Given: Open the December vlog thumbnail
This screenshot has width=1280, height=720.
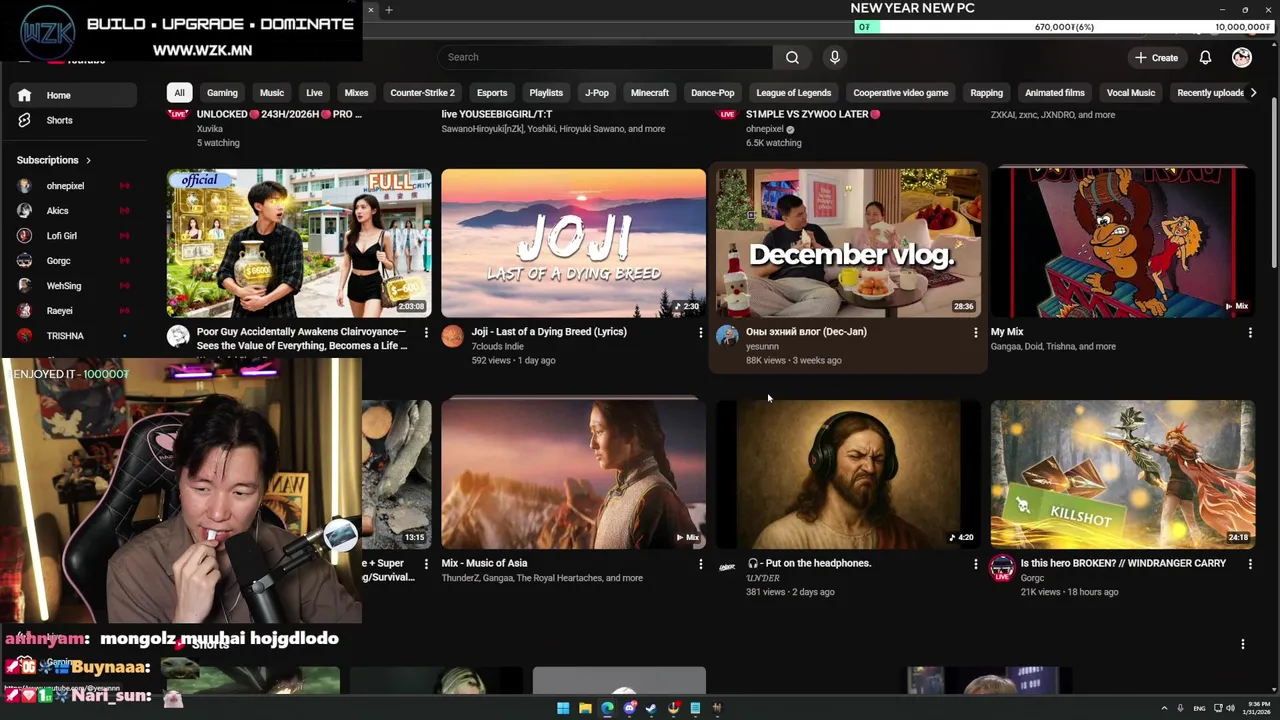Looking at the screenshot, I should point(848,243).
